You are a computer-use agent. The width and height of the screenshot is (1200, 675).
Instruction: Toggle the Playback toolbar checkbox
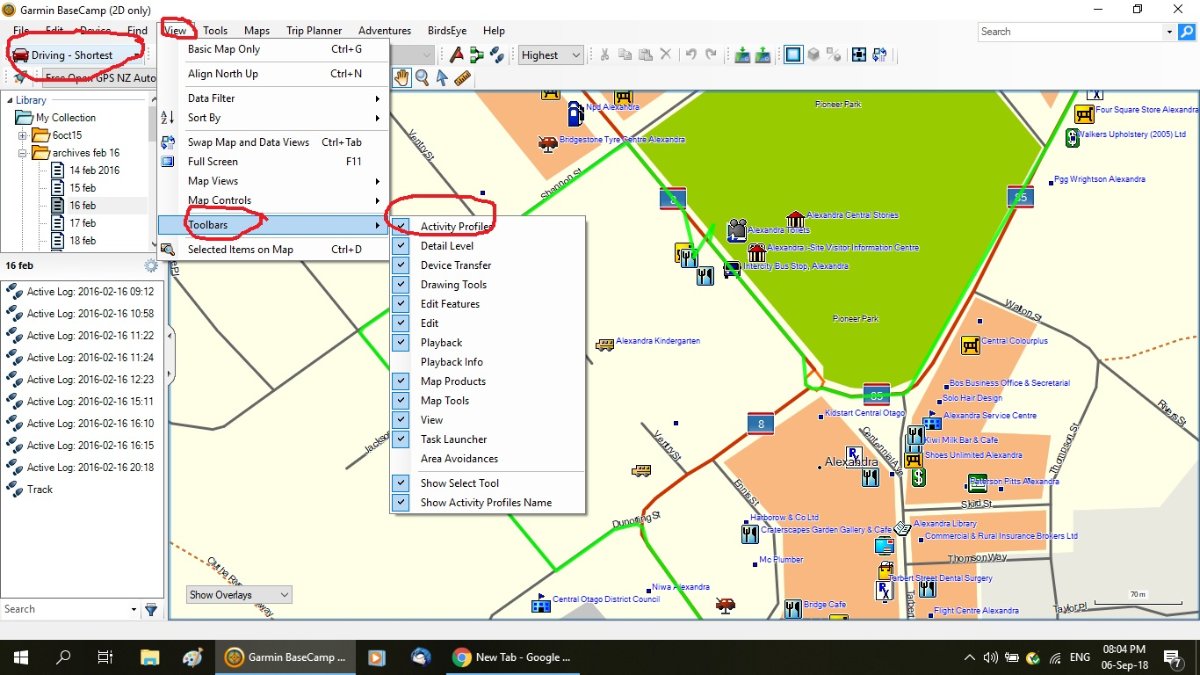401,343
